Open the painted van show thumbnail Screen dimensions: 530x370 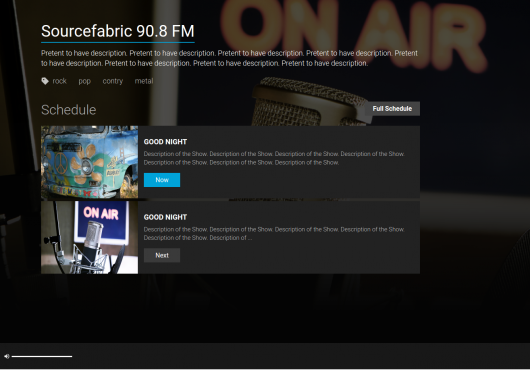pyautogui.click(x=90, y=162)
